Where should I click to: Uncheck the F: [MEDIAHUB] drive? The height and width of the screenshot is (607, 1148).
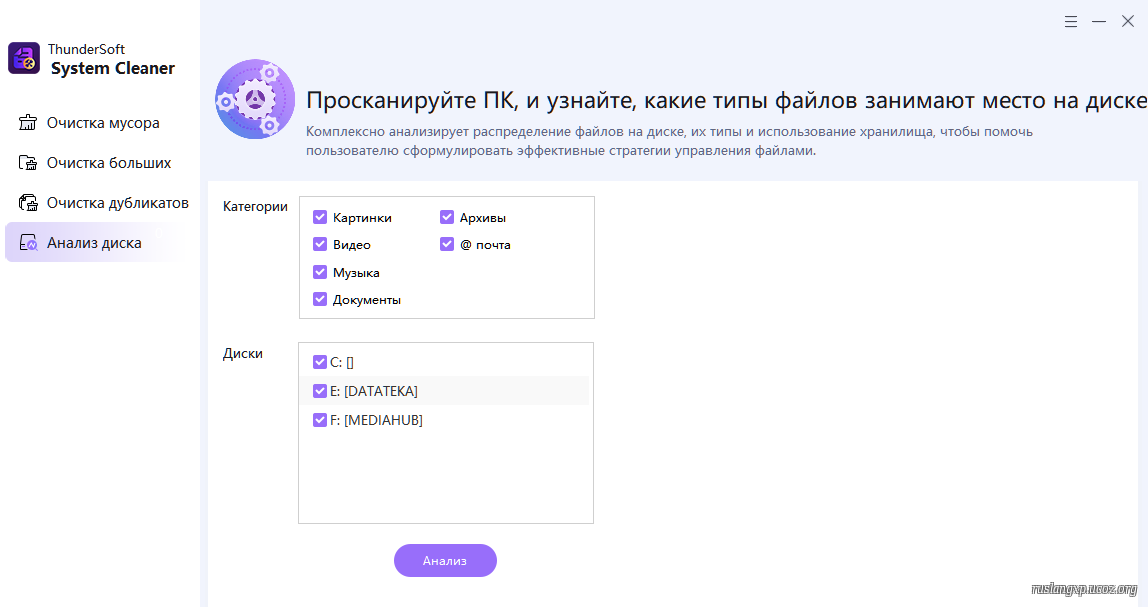320,420
